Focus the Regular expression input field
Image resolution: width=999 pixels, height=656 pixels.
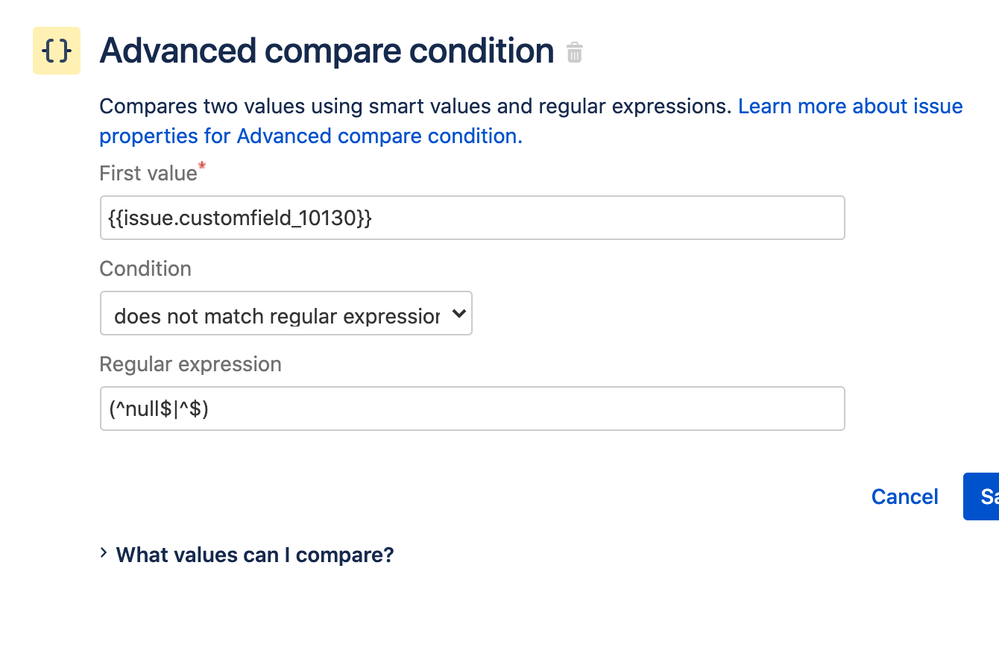472,408
